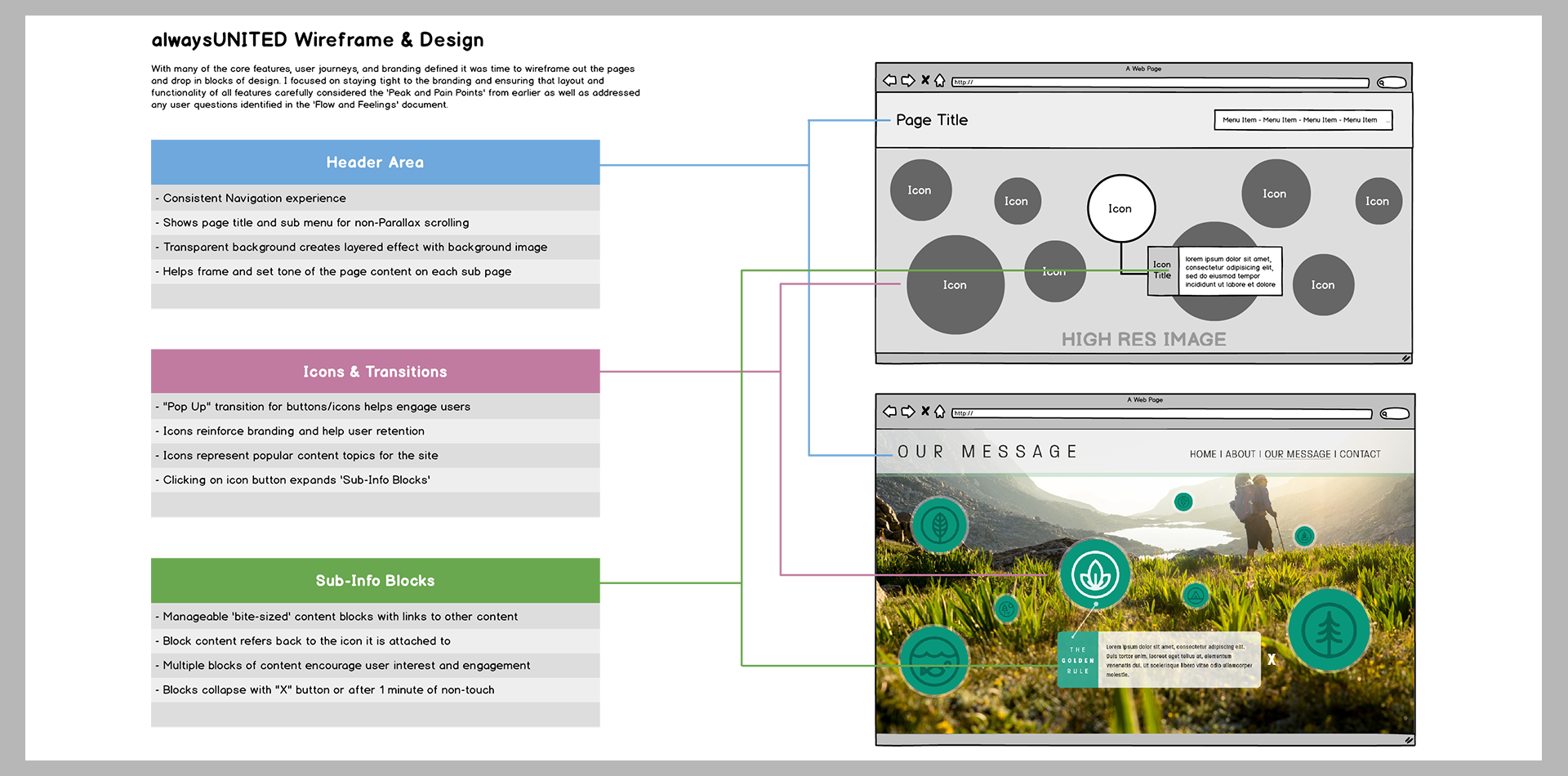Close the Golden Rule info block with X
1568x776 pixels.
click(1272, 659)
